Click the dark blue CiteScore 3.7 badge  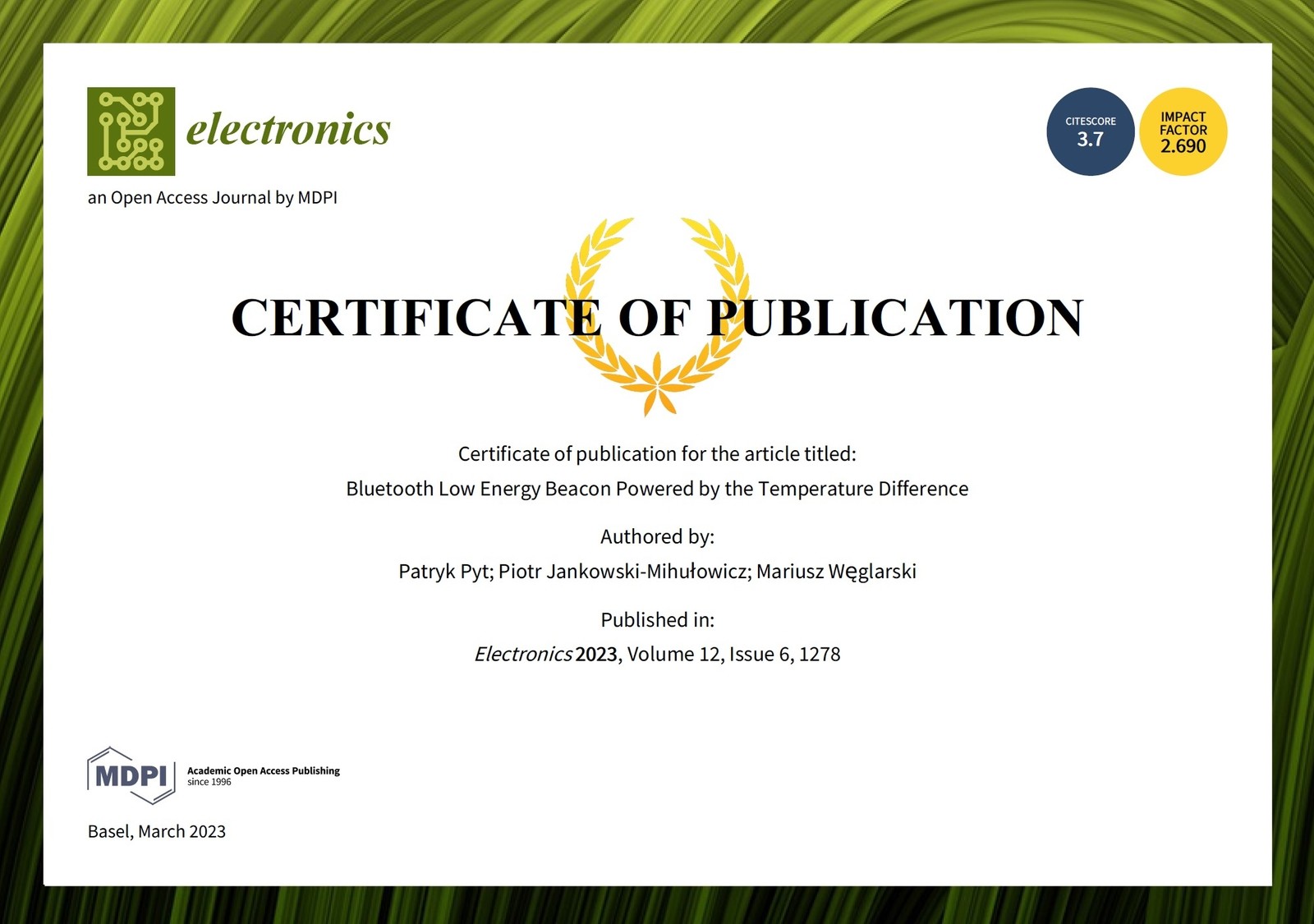click(x=1090, y=131)
